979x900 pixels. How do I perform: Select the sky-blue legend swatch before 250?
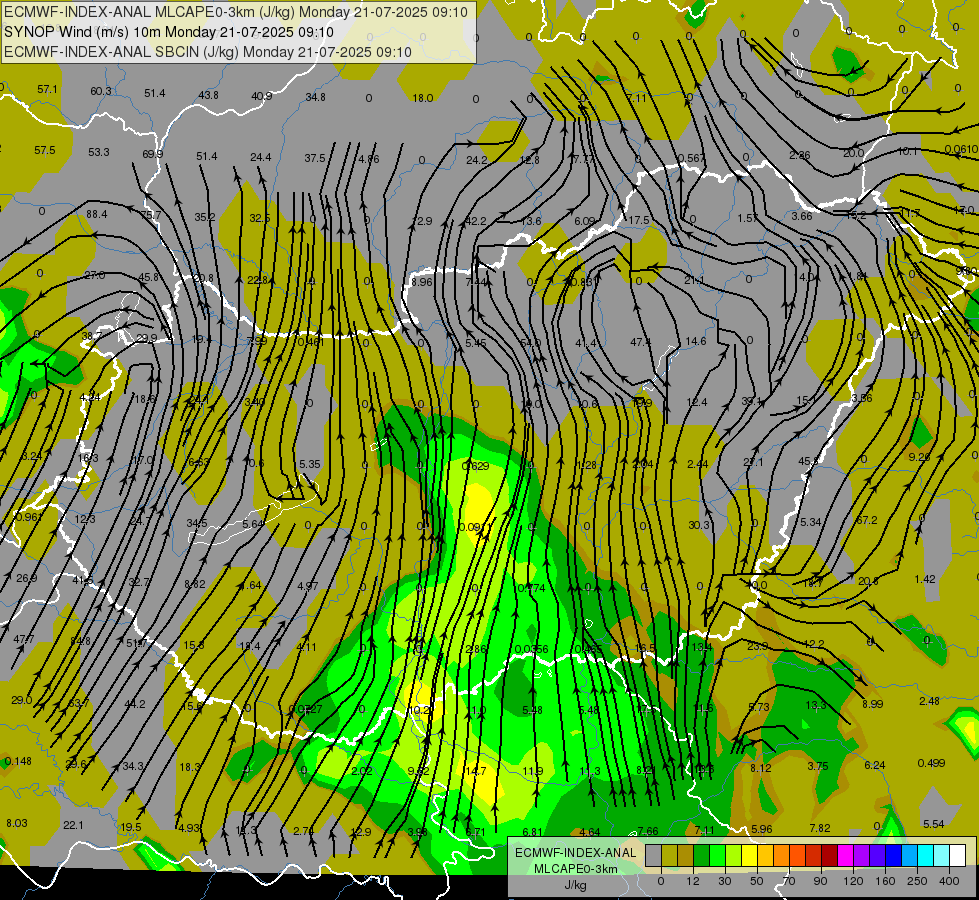coord(910,855)
